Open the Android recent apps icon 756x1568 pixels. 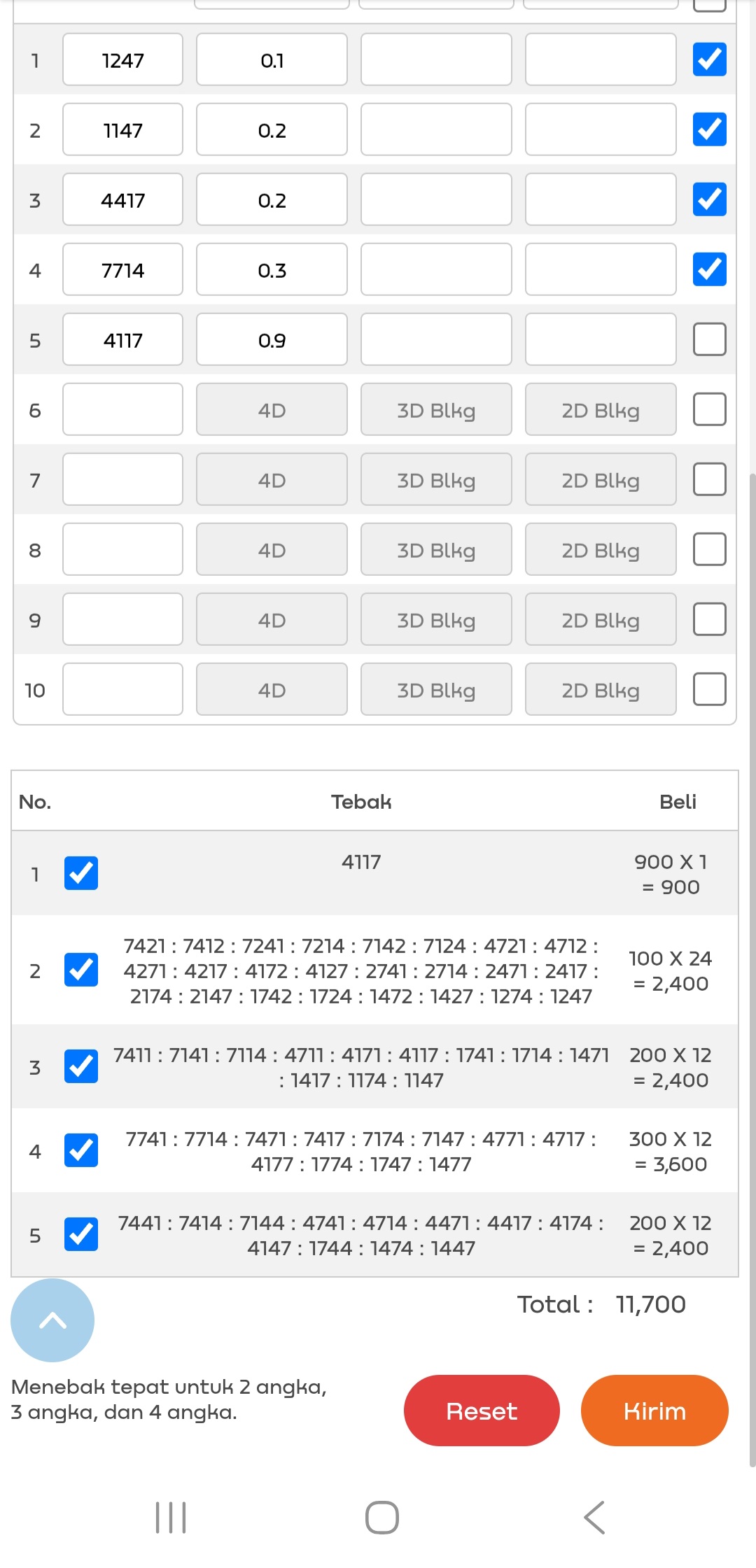[171, 1517]
